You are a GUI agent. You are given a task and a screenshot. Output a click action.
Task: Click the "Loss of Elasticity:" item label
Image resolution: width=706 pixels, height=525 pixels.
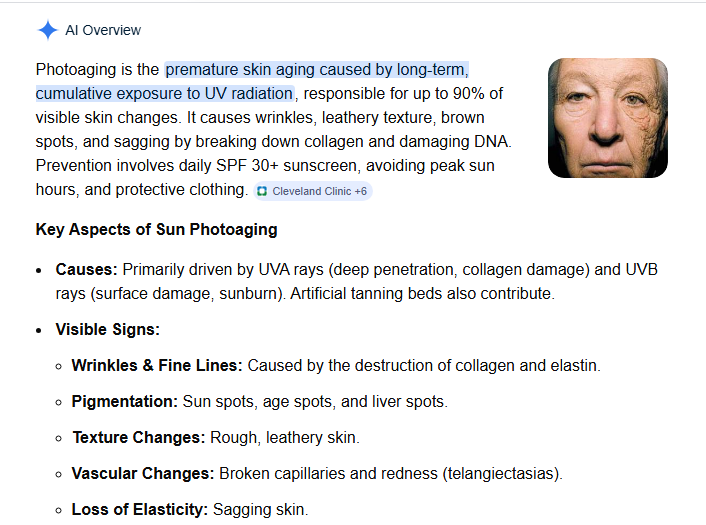click(140, 510)
